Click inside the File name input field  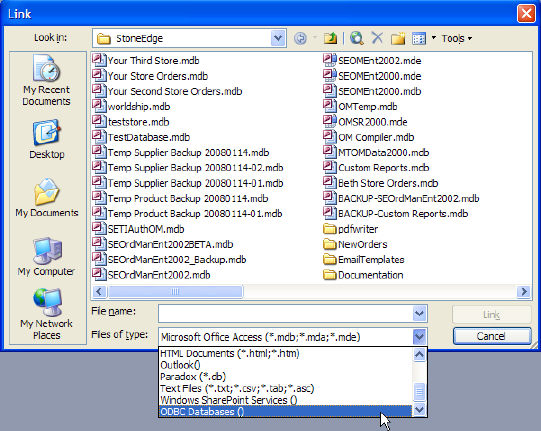[x=285, y=314]
